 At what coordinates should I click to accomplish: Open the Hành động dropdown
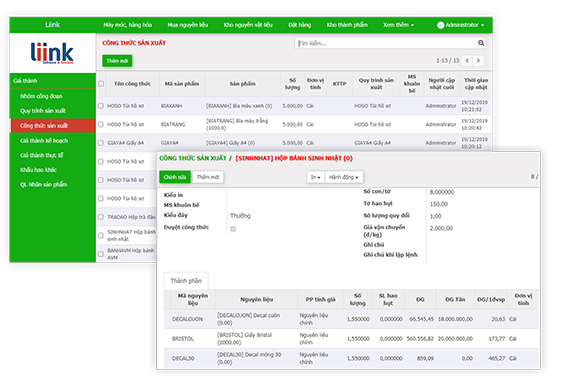point(344,177)
